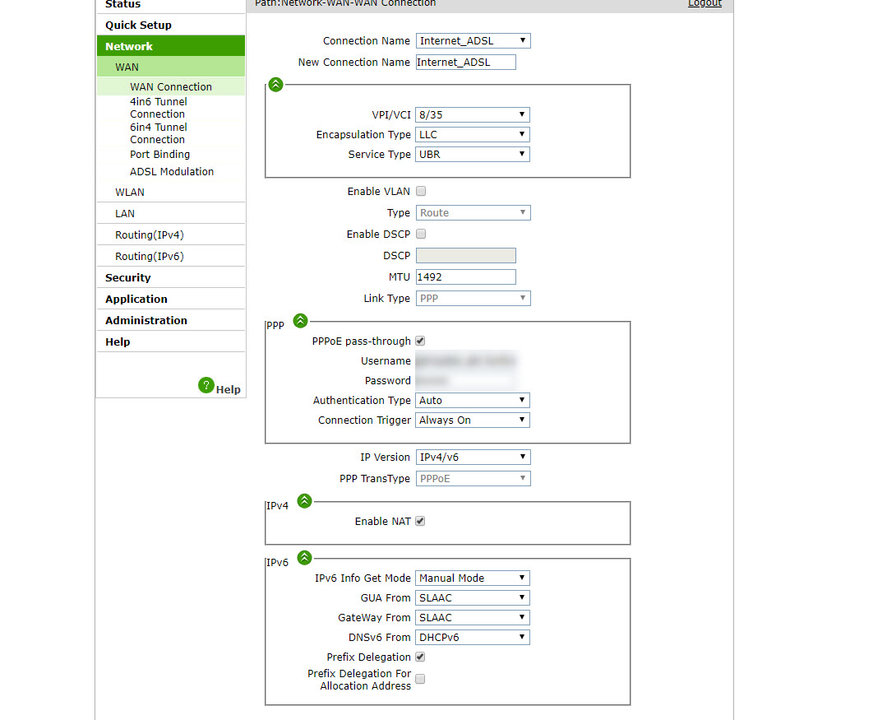The width and height of the screenshot is (887, 720).
Task: Open the Connection Trigger dropdown
Action: coord(472,420)
